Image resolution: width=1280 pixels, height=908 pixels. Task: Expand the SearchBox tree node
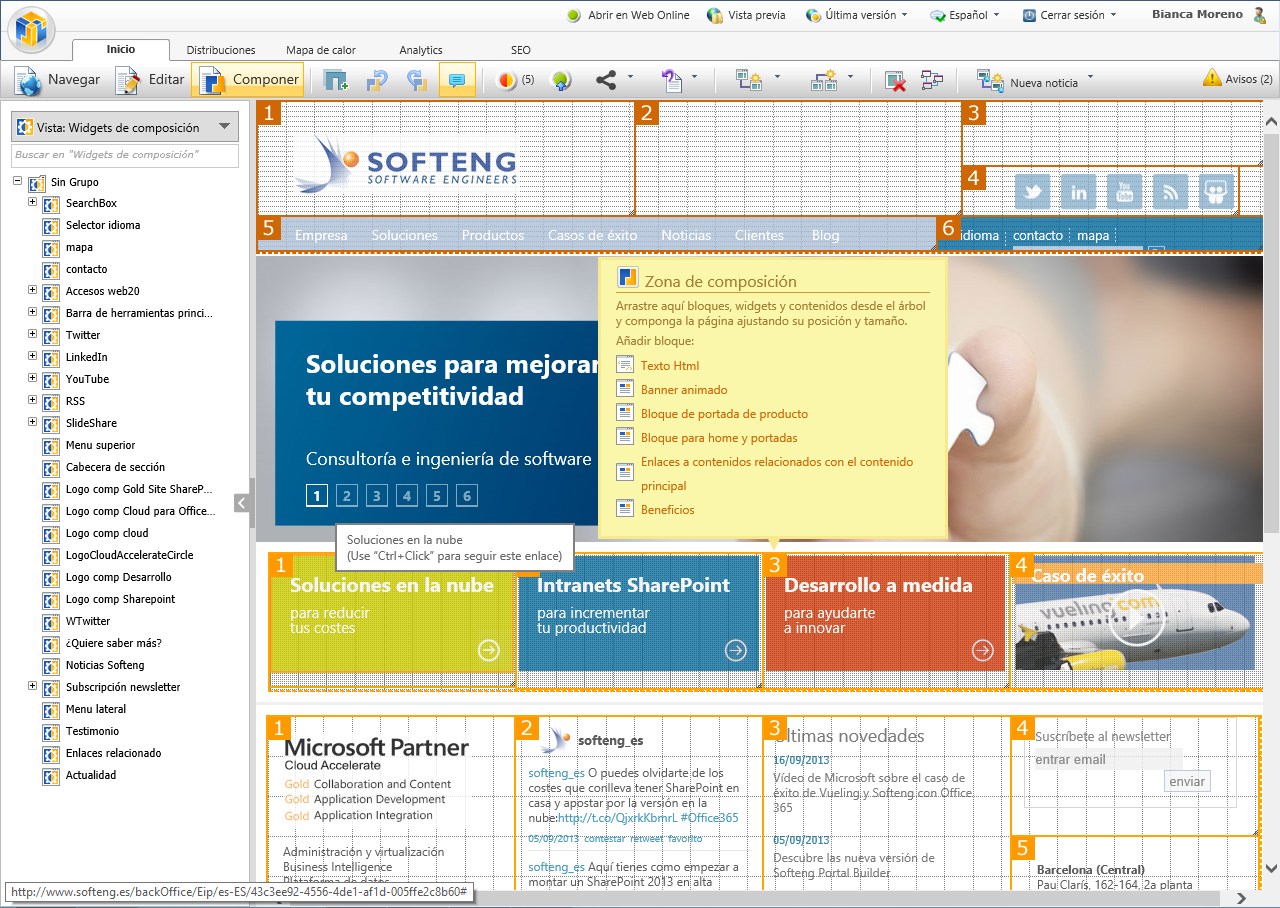click(x=32, y=202)
